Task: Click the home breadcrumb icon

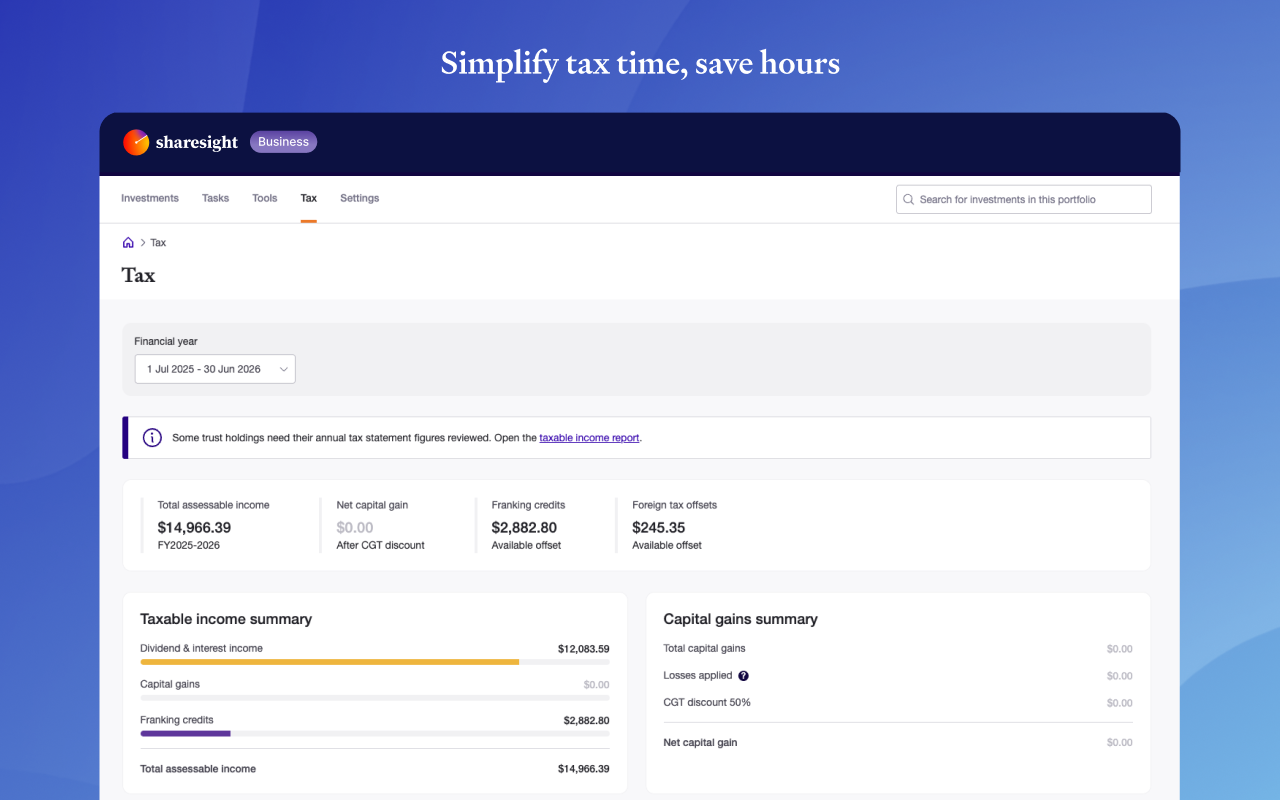Action: click(x=128, y=243)
